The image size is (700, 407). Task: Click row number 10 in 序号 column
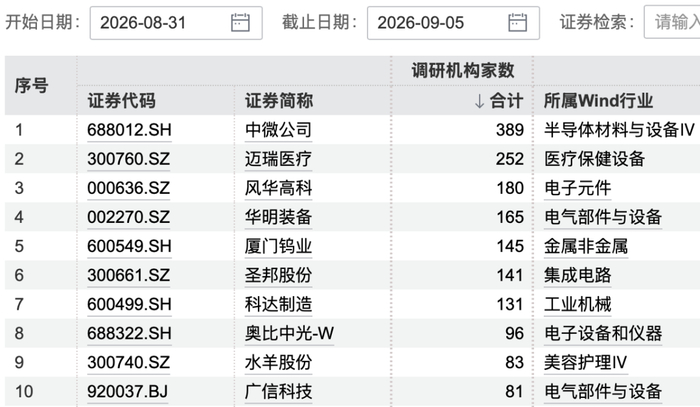pos(24,391)
